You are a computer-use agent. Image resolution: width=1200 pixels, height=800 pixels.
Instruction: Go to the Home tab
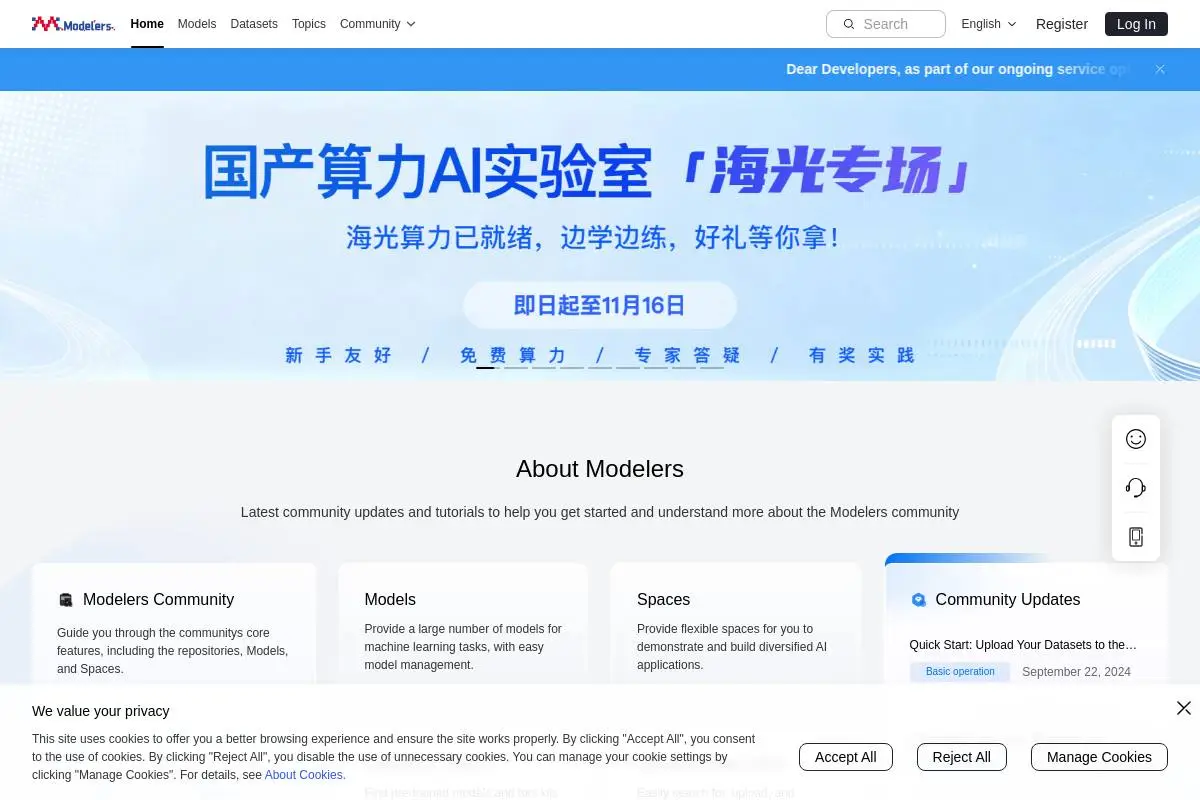[147, 24]
